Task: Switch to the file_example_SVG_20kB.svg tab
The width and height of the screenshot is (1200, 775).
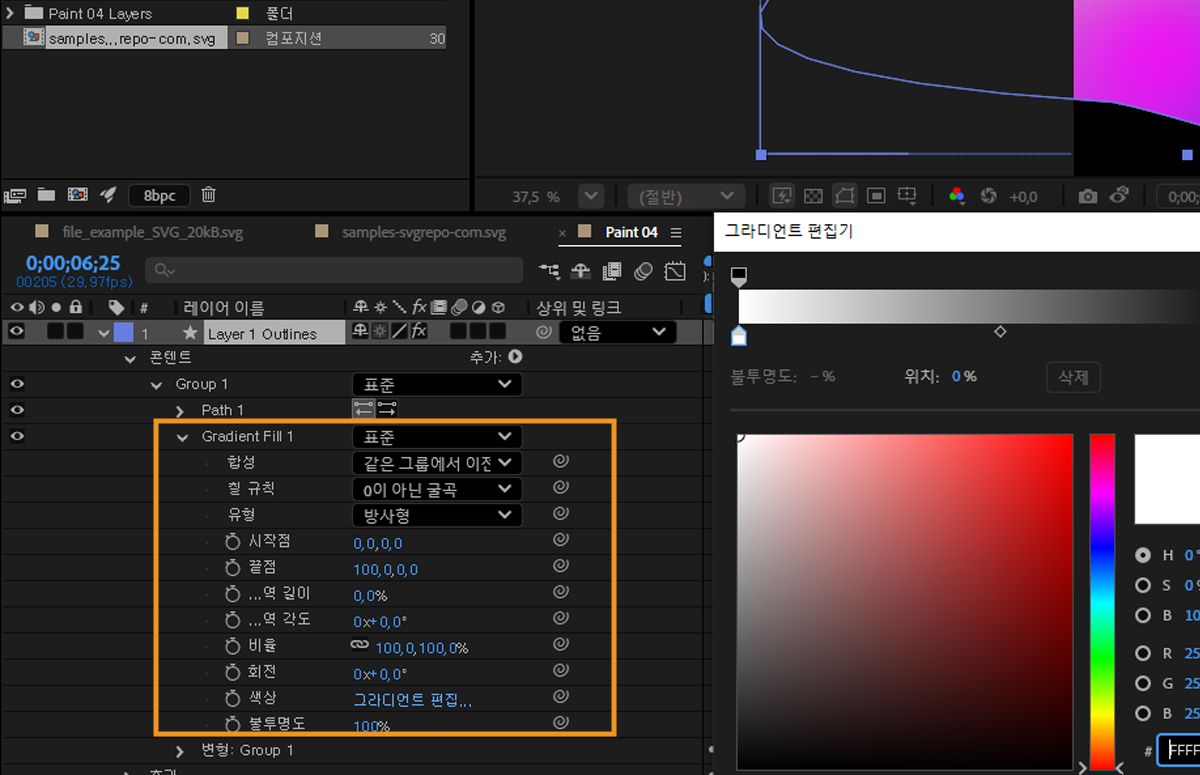Action: click(152, 231)
